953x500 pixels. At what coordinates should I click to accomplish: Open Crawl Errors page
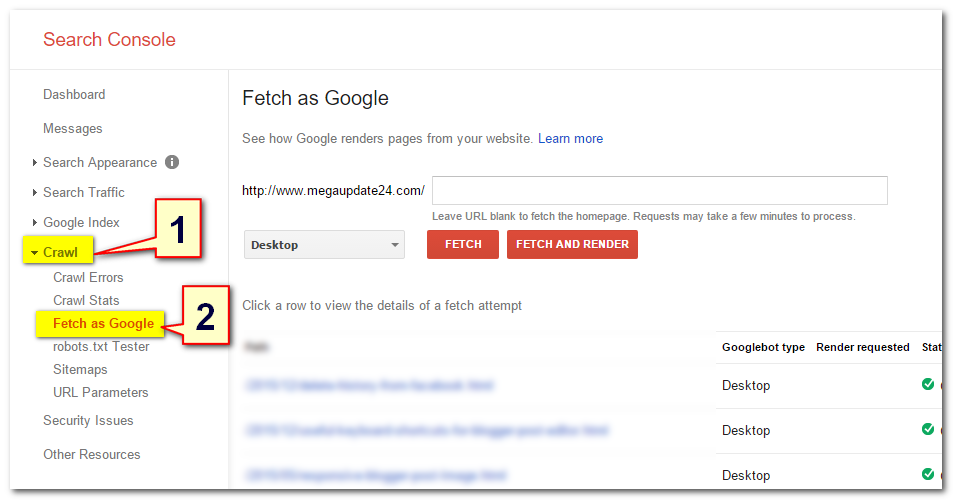pos(88,277)
